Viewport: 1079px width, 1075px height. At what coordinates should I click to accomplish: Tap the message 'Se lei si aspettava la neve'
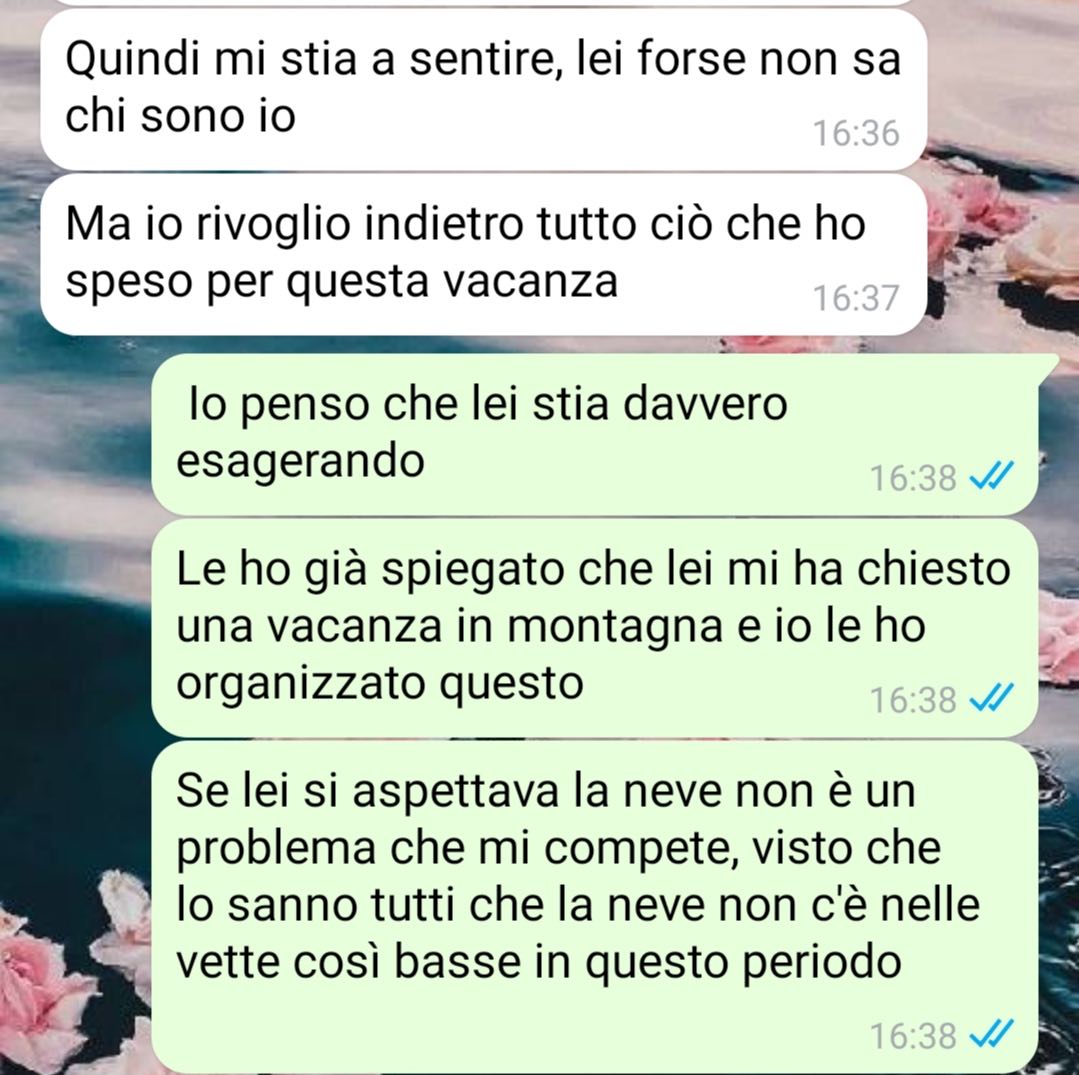tap(594, 906)
